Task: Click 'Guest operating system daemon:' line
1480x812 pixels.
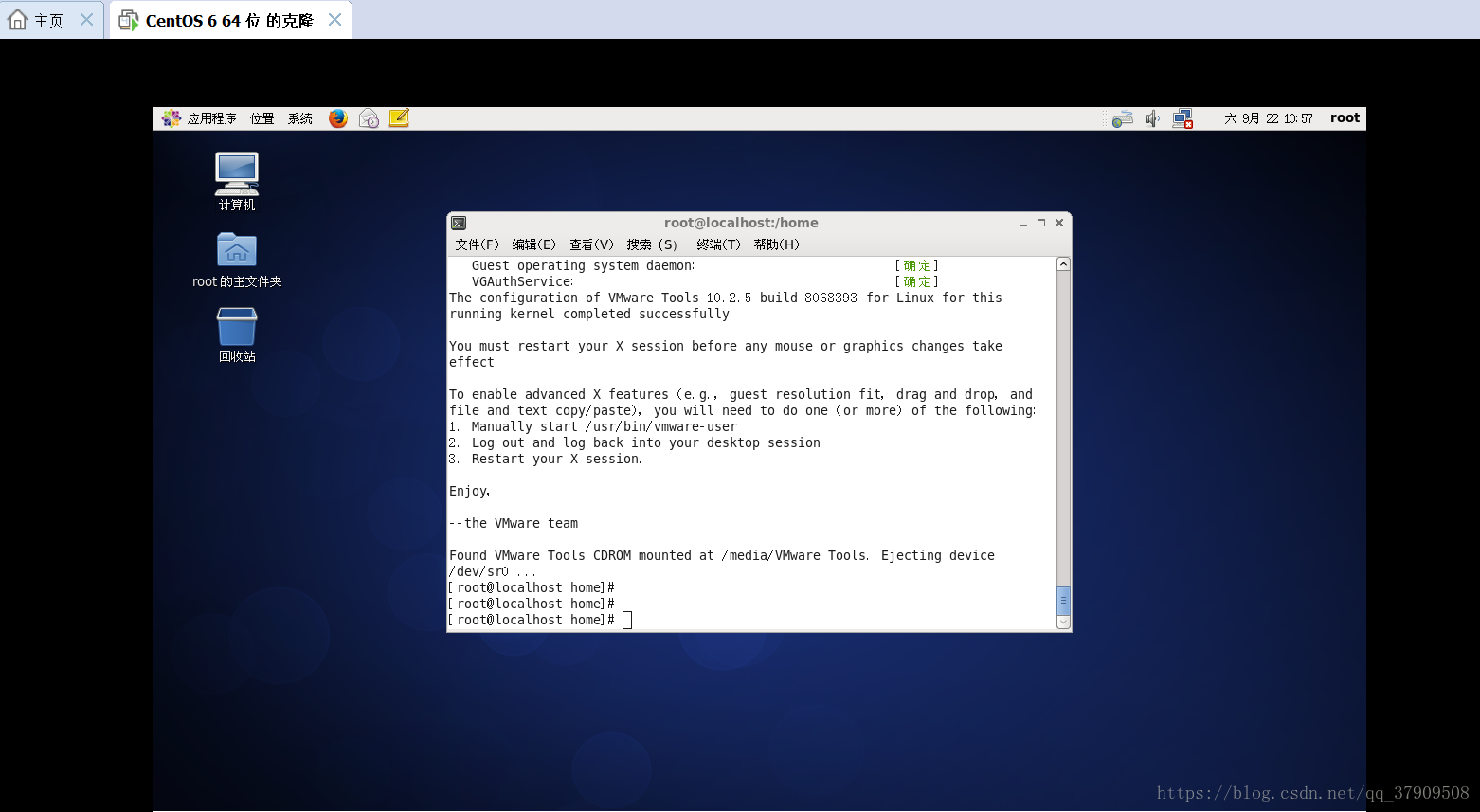Action: coord(583,265)
